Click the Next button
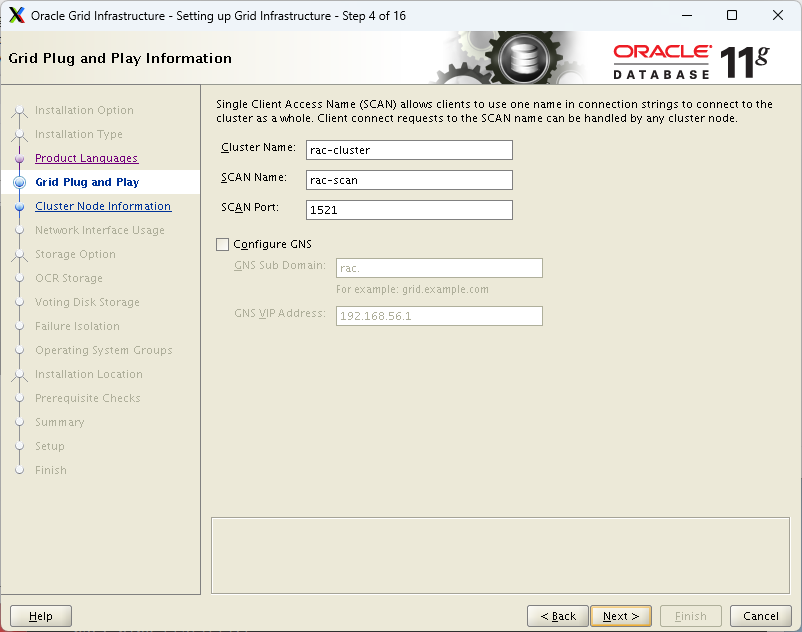802x632 pixels. pyautogui.click(x=621, y=616)
